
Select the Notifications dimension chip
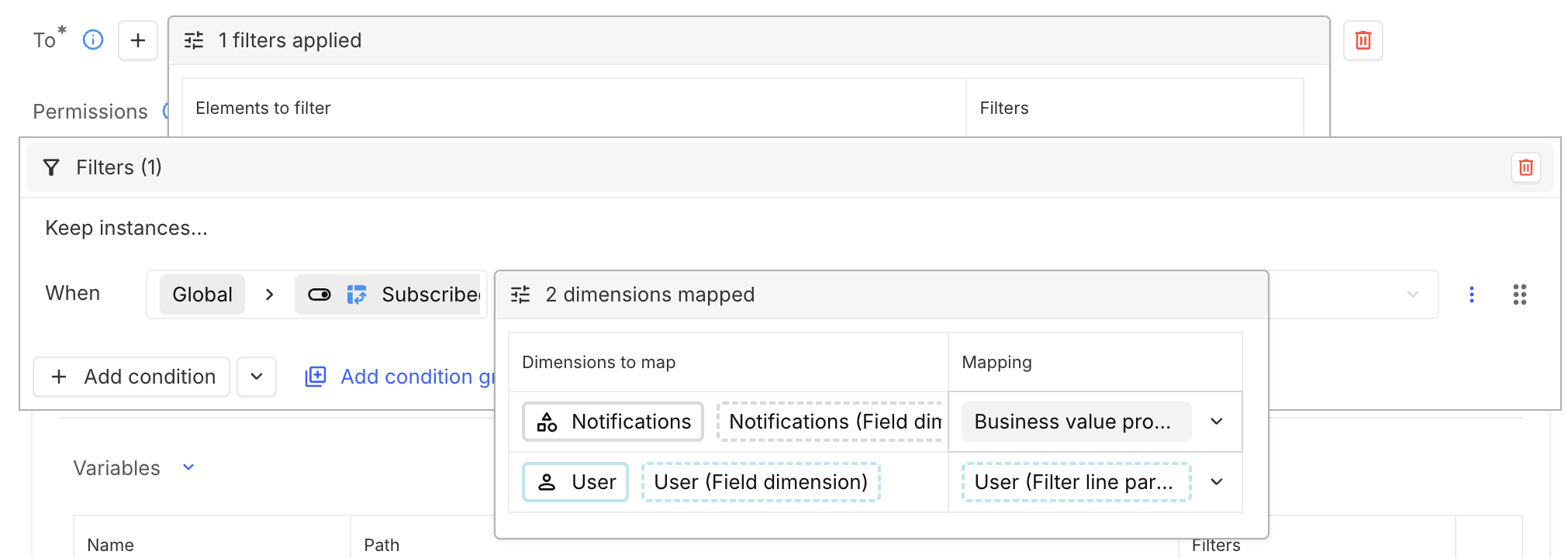coord(613,422)
